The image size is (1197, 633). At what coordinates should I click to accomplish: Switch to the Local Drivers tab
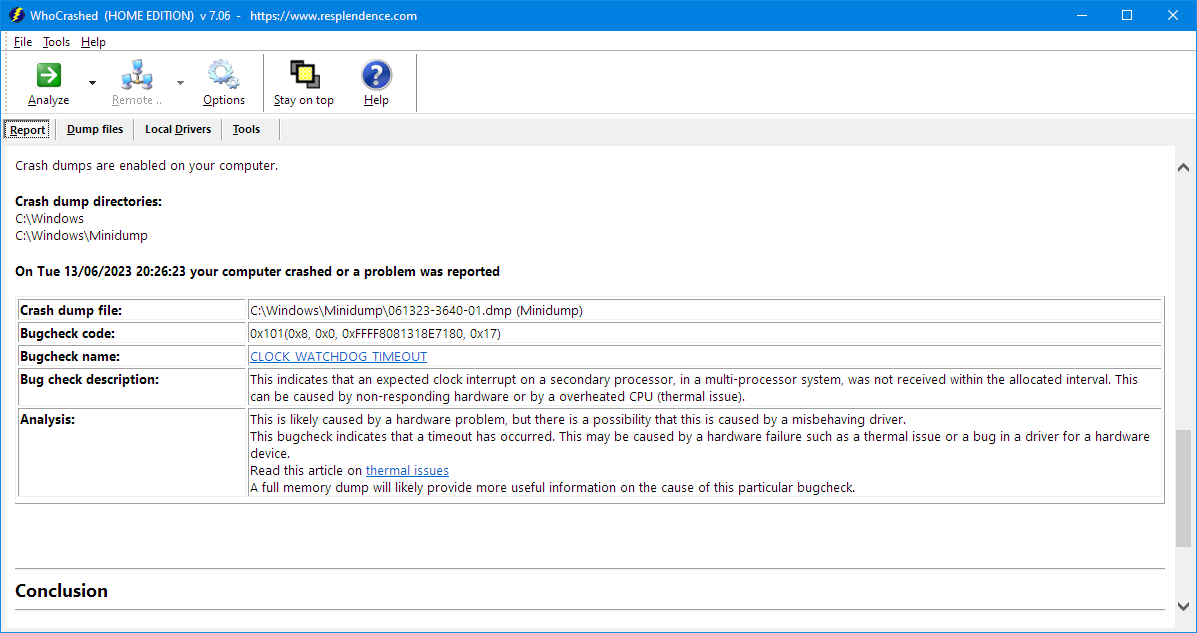pyautogui.click(x=178, y=130)
